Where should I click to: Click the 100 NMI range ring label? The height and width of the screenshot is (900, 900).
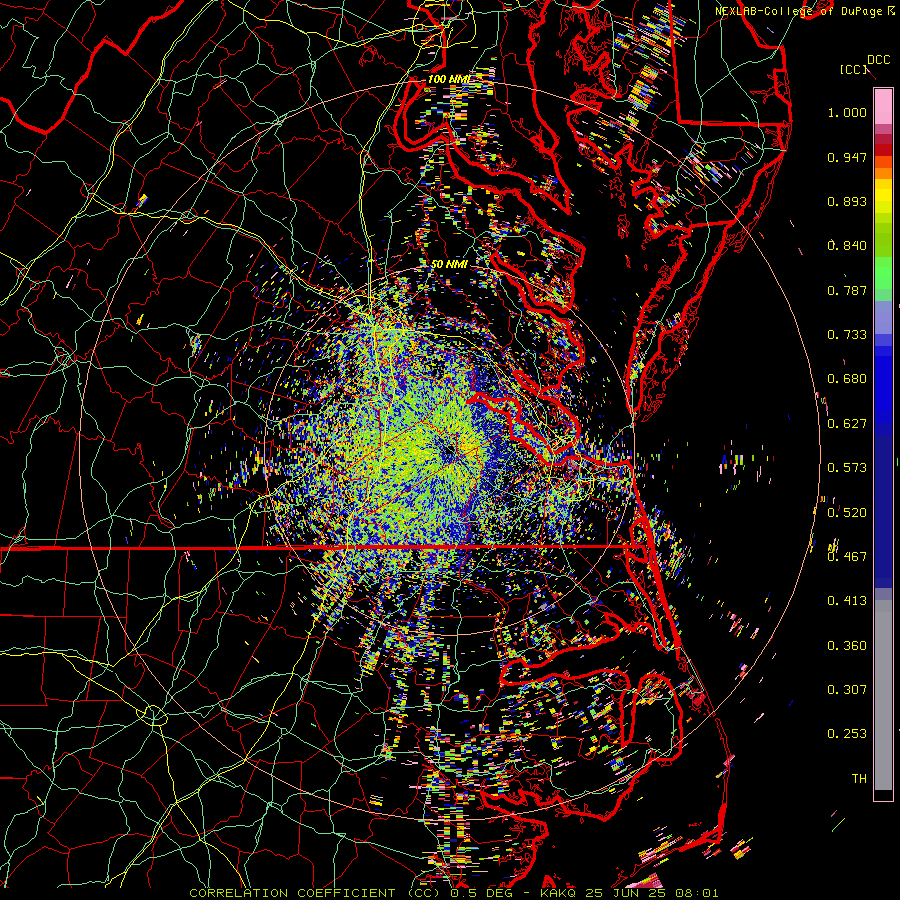click(x=449, y=79)
